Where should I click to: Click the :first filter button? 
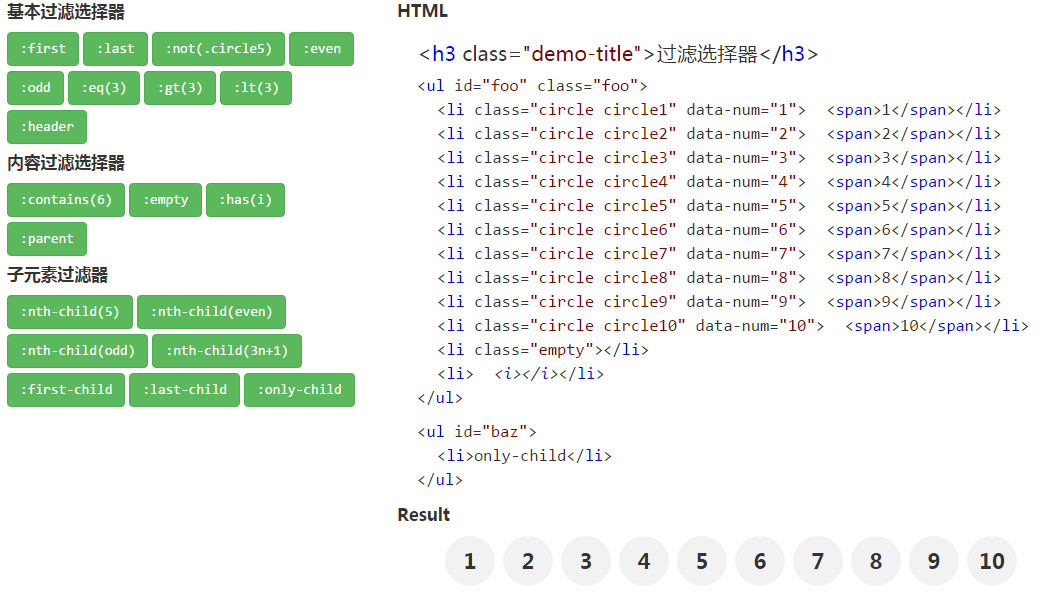click(x=43, y=49)
